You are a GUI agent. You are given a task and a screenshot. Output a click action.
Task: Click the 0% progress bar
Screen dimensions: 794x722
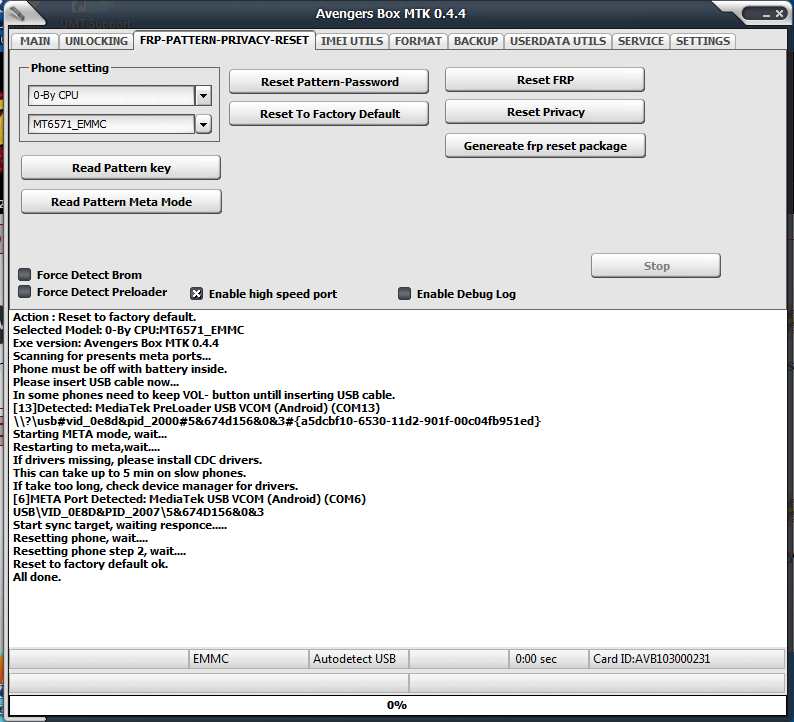point(397,705)
